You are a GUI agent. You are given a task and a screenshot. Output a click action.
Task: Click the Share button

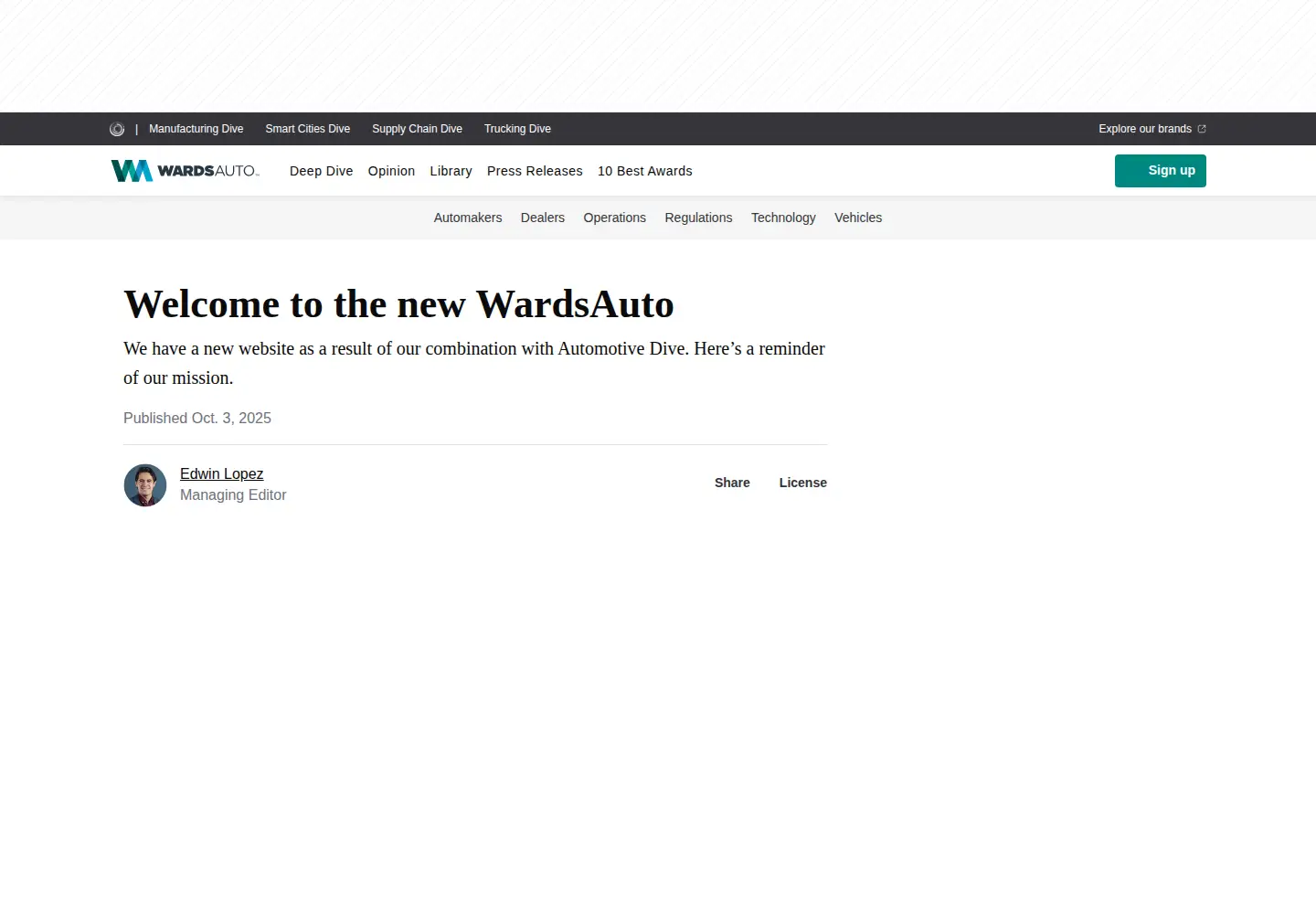tap(732, 483)
